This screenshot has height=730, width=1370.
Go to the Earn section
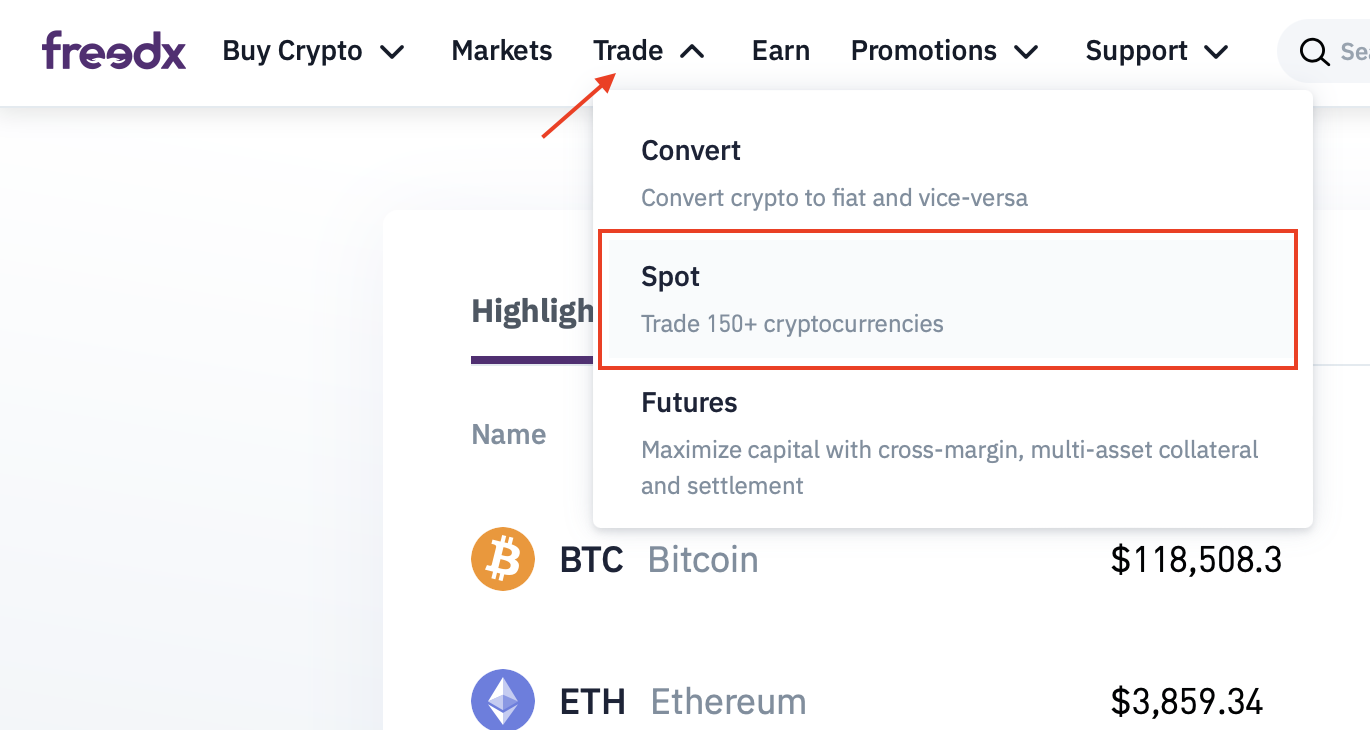coord(781,51)
